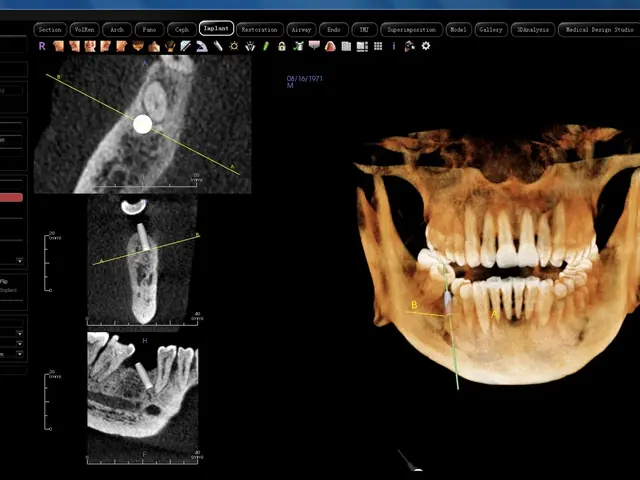Image resolution: width=640 pixels, height=480 pixels.
Task: Click the implant in the panoramic slice
Action: tap(144, 375)
